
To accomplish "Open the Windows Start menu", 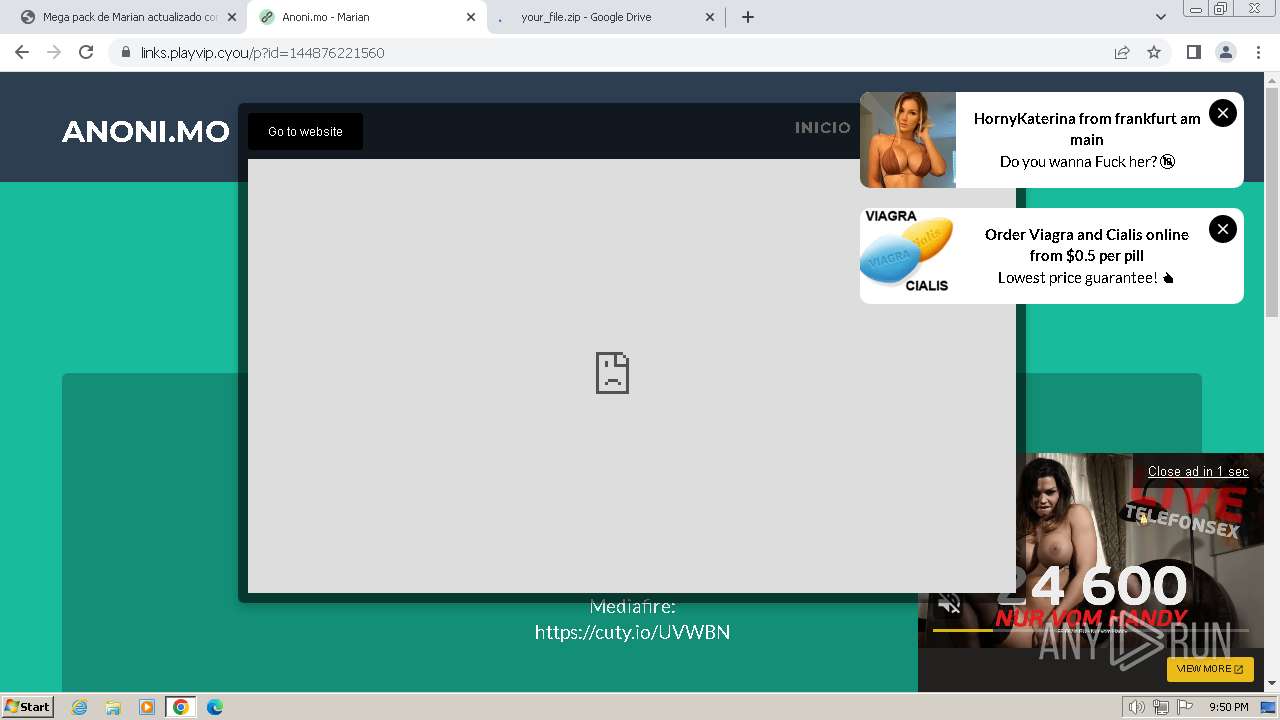I will click(x=28, y=706).
